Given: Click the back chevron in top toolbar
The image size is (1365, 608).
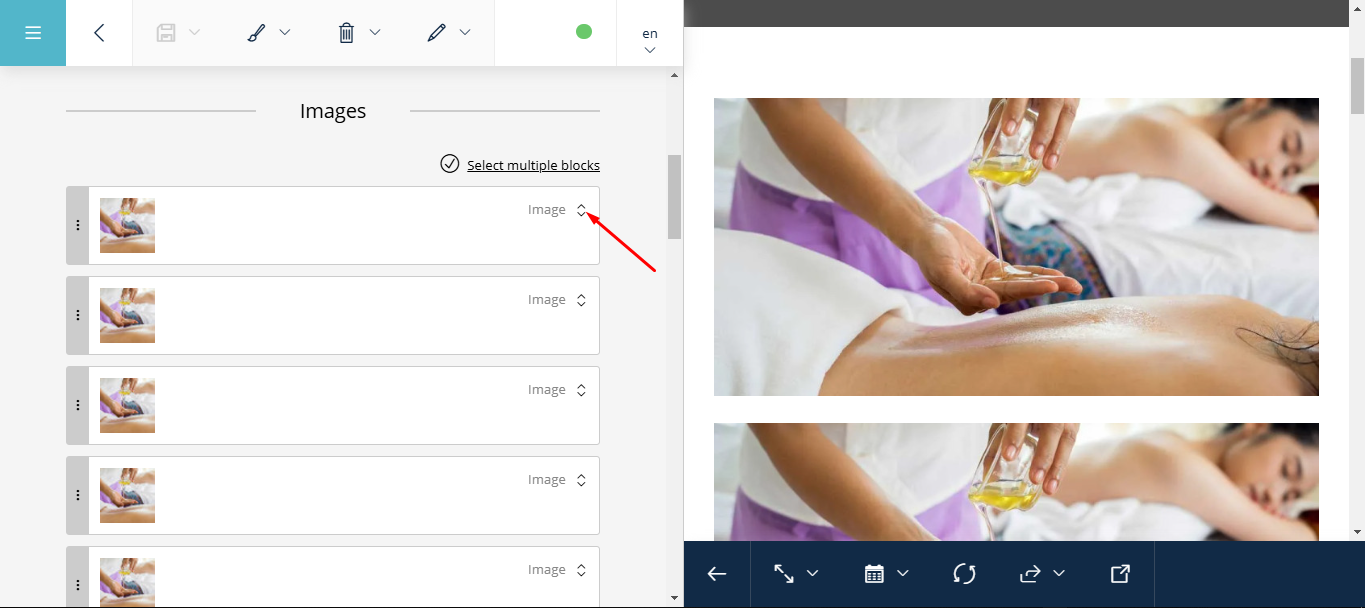Looking at the screenshot, I should pos(99,33).
